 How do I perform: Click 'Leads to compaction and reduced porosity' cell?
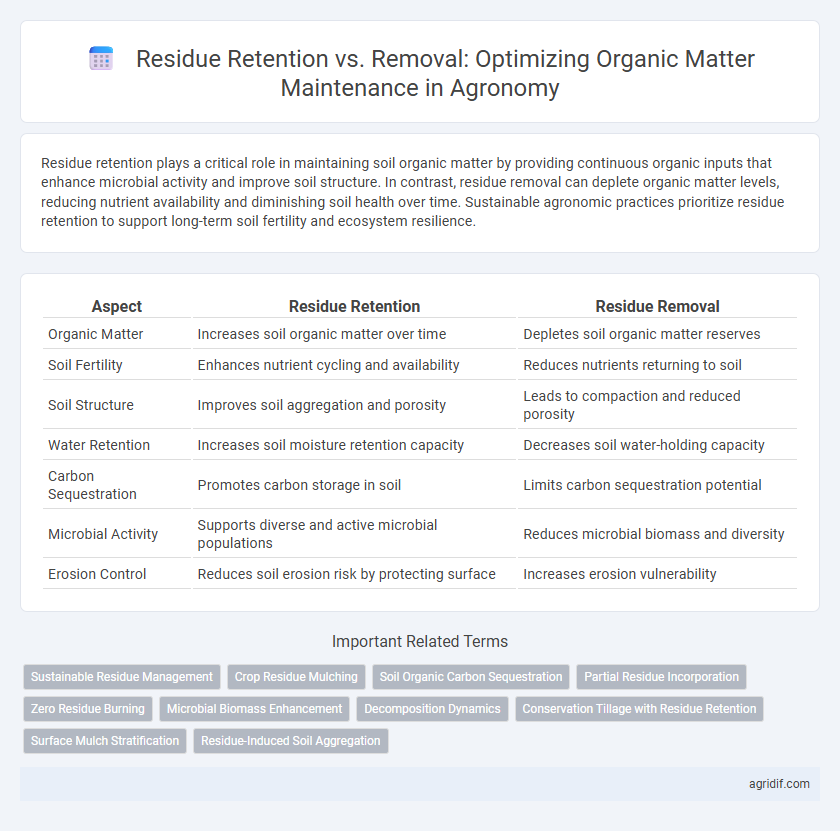[x=658, y=405]
